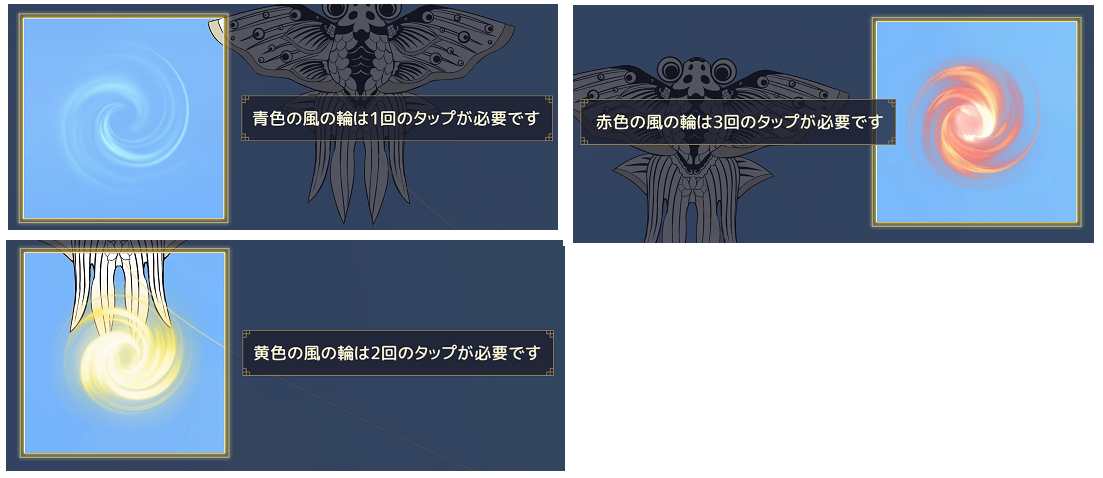This screenshot has height=478, width=1103.
Task: Click the gold-framed blue sky thumbnail
Action: [x=124, y=118]
